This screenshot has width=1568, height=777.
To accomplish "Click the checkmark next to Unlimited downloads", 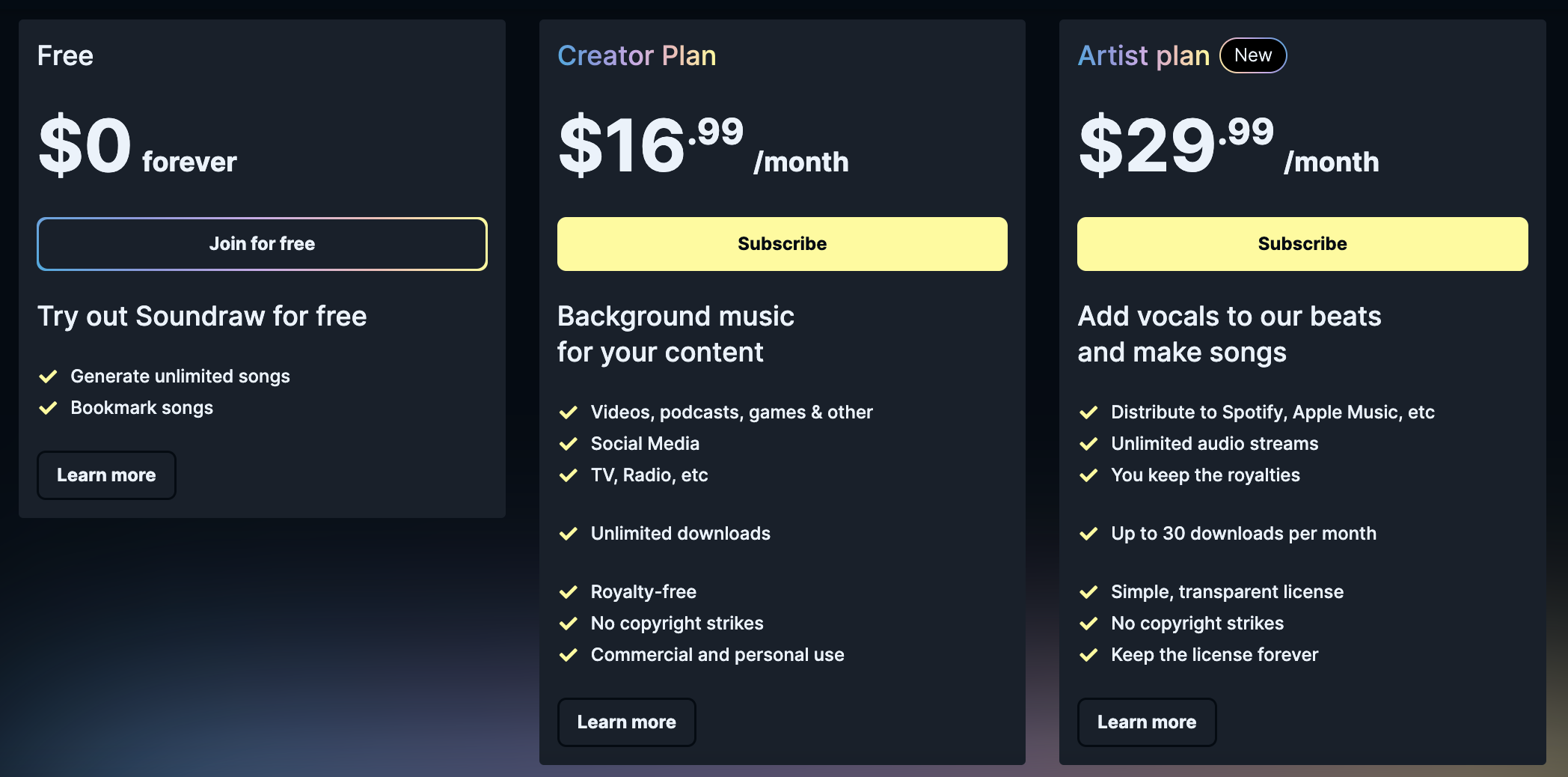I will click(569, 534).
